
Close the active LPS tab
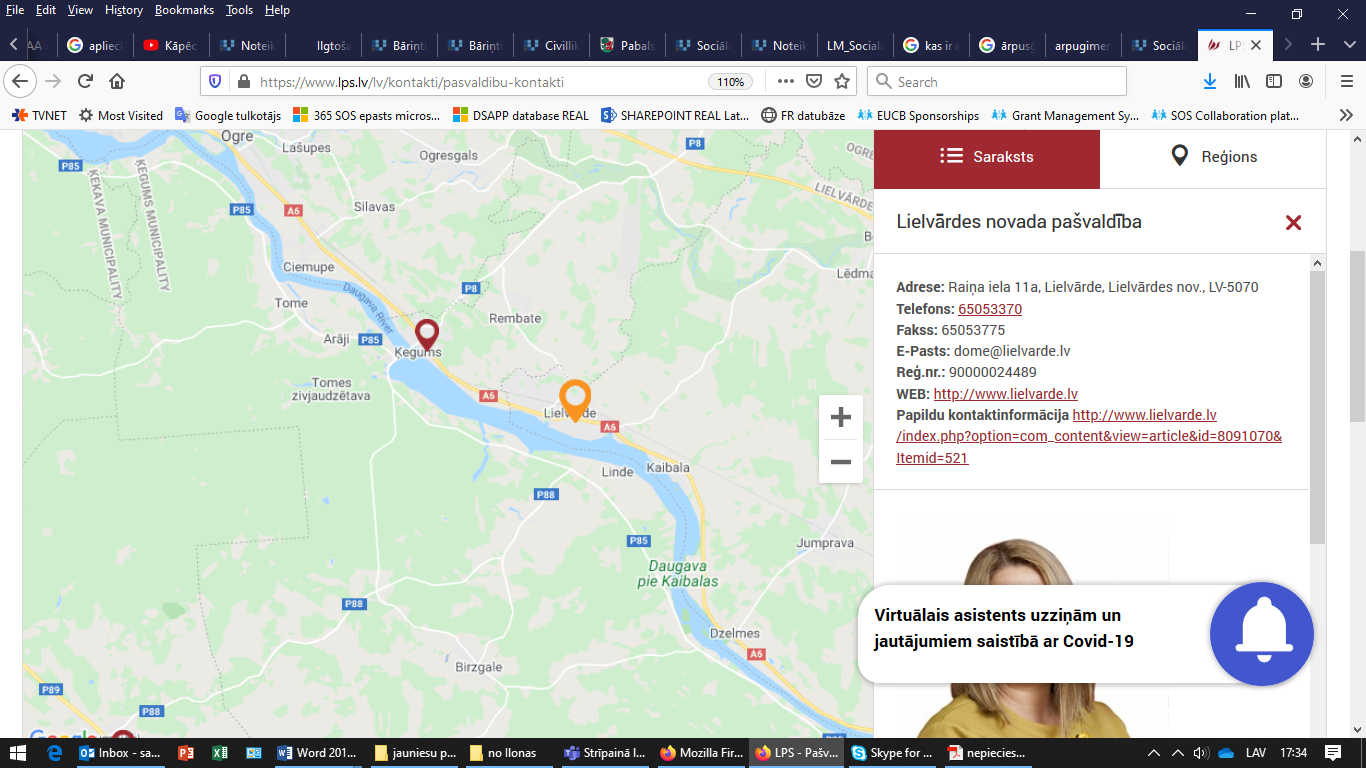pos(1256,45)
